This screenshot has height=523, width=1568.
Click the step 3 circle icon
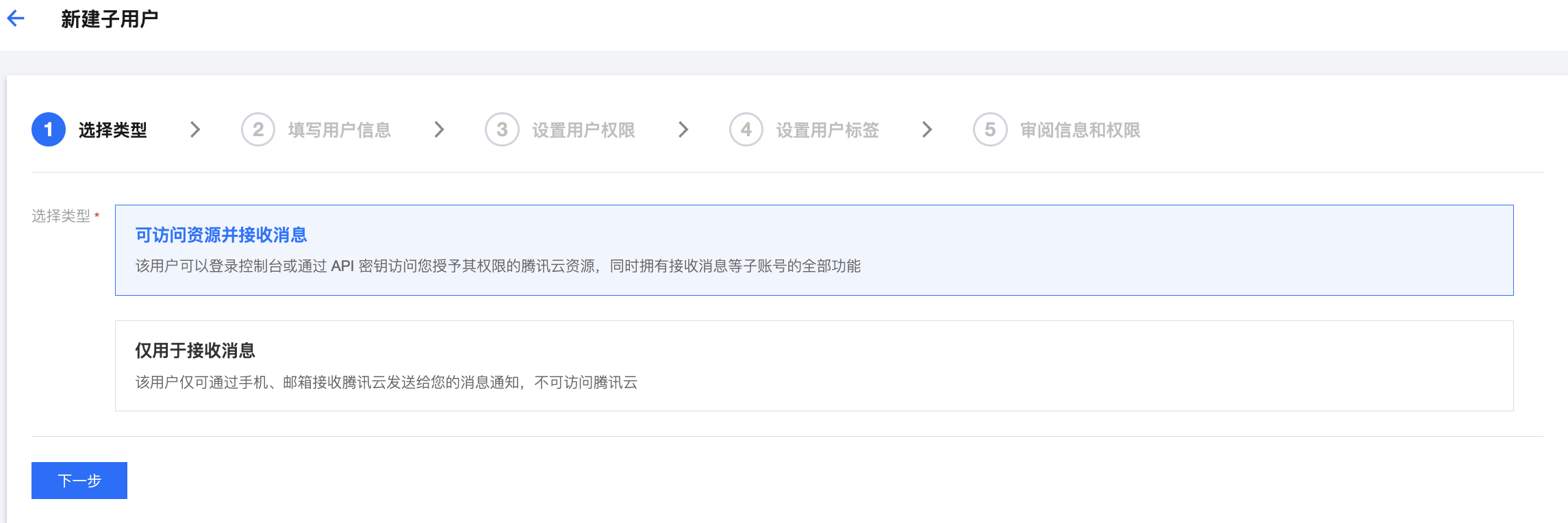(502, 129)
